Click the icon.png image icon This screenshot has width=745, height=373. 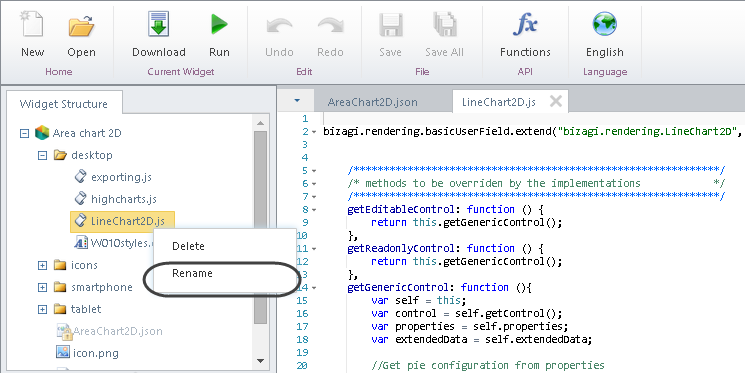click(63, 353)
